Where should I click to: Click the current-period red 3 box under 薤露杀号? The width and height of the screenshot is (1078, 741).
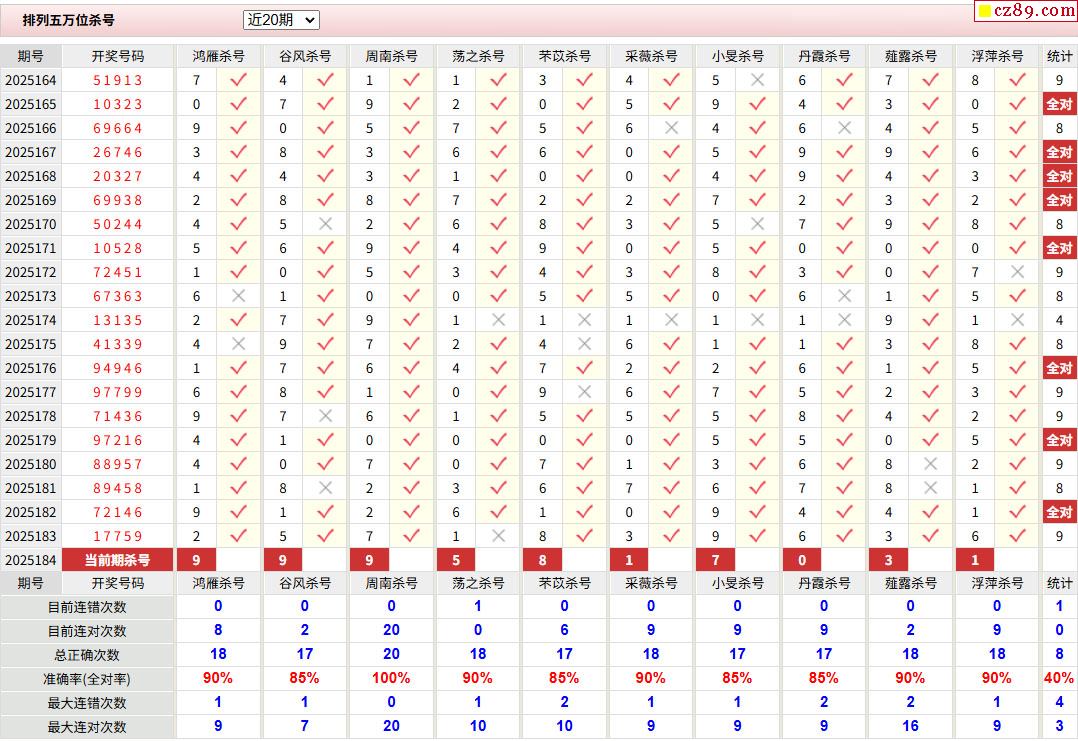pyautogui.click(x=889, y=560)
